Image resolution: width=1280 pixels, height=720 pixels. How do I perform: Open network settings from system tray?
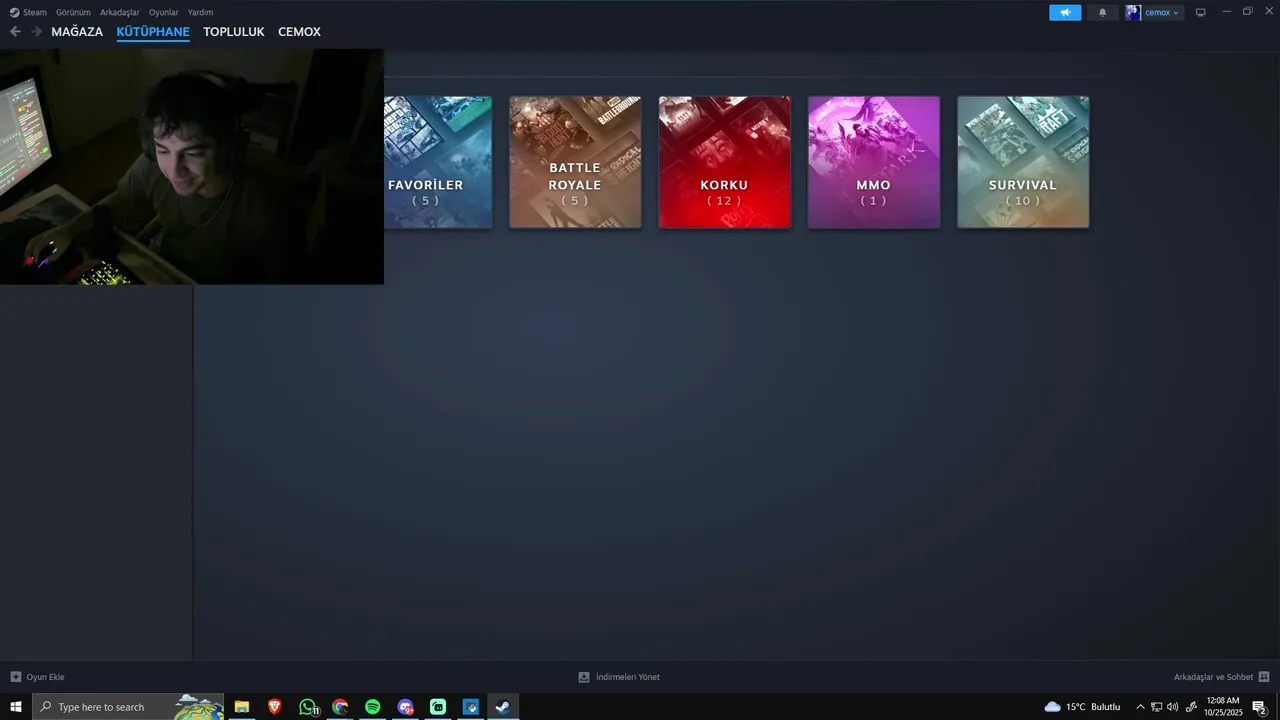[x=1156, y=707]
